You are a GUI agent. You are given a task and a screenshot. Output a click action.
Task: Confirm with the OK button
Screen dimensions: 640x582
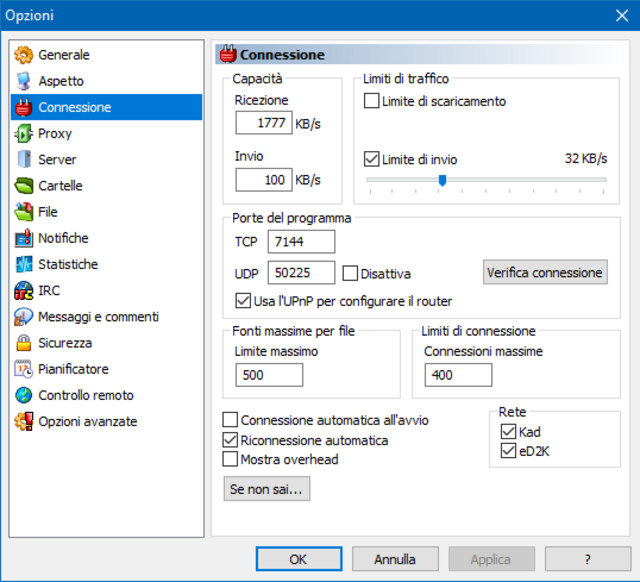299,559
